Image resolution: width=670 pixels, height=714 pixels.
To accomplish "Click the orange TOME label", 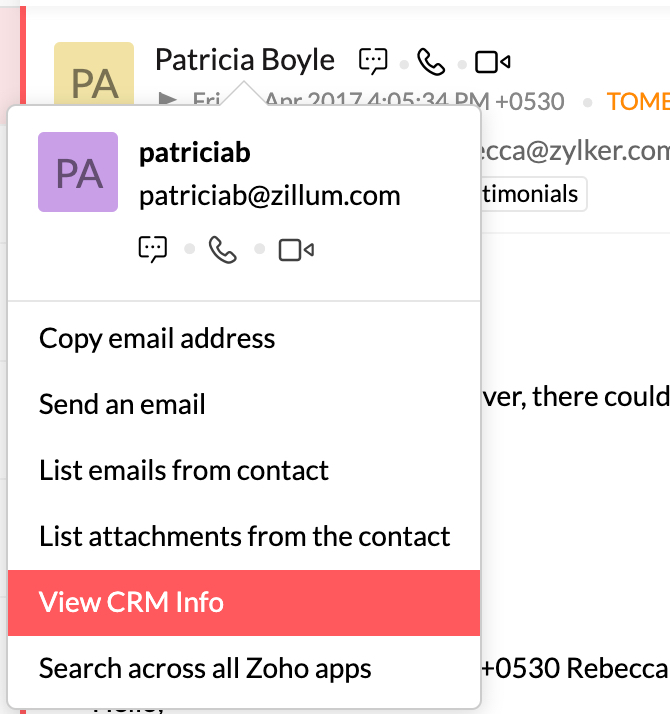I will 637,101.
